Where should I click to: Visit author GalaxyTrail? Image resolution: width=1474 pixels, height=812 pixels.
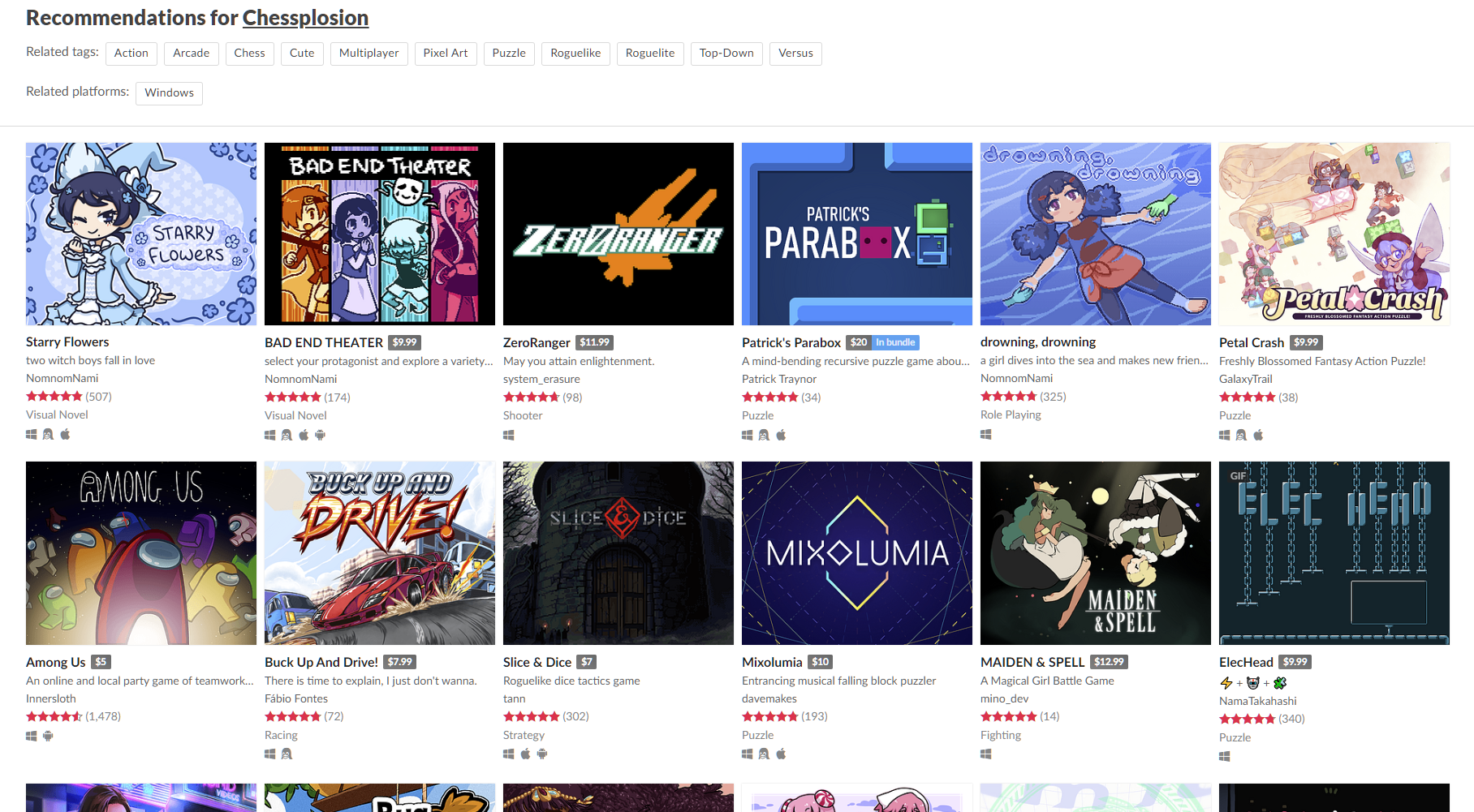[1246, 379]
